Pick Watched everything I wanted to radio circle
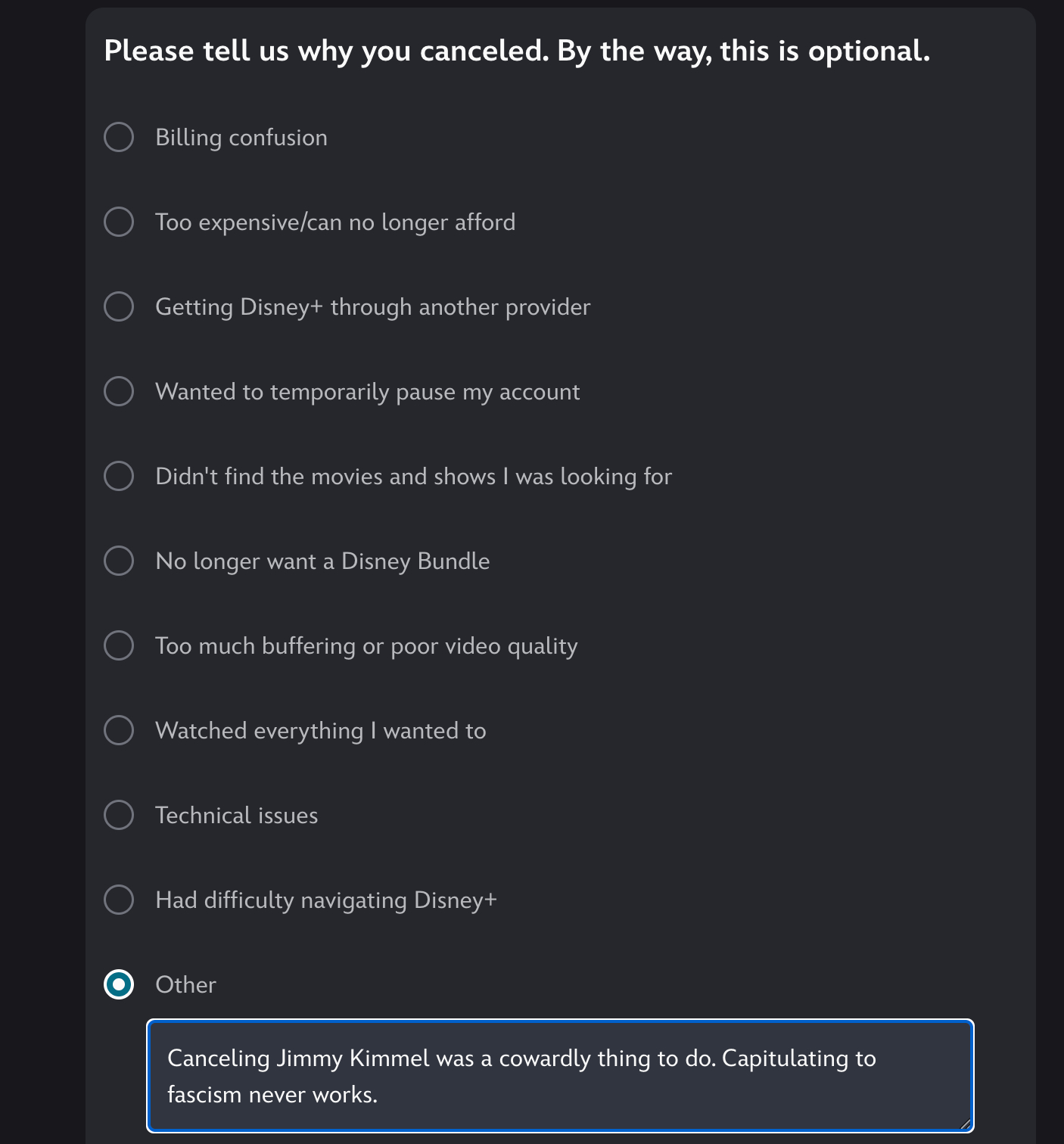Screen dimensions: 1064x1144 [119, 730]
